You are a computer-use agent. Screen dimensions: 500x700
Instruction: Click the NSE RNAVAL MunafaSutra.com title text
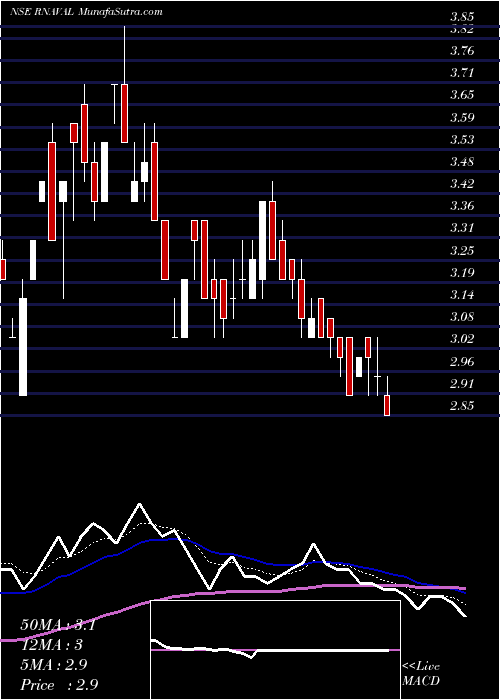coord(86,12)
